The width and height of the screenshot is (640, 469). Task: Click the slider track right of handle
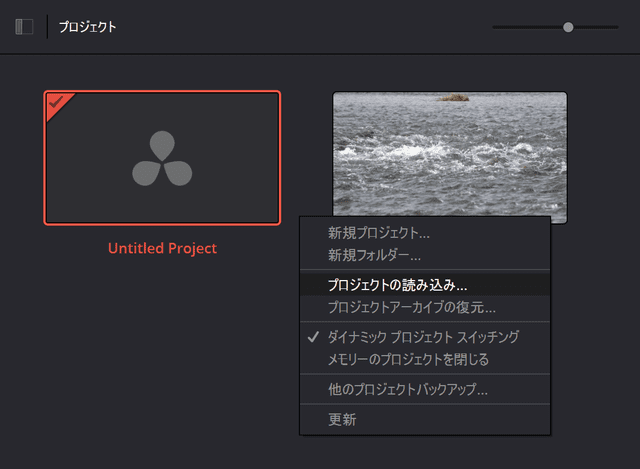coord(596,27)
